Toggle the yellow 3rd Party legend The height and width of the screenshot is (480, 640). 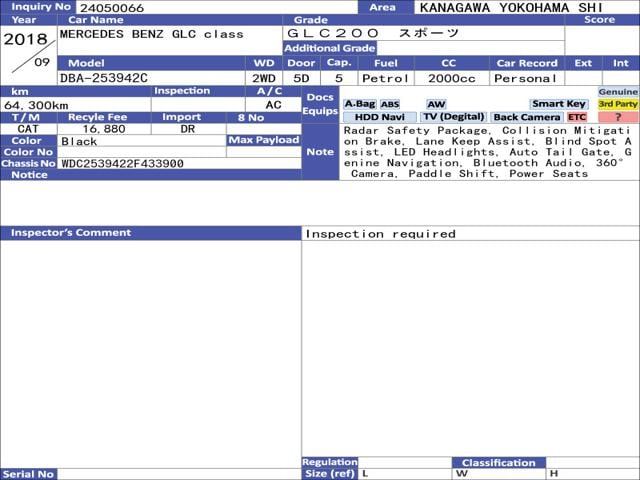[618, 104]
